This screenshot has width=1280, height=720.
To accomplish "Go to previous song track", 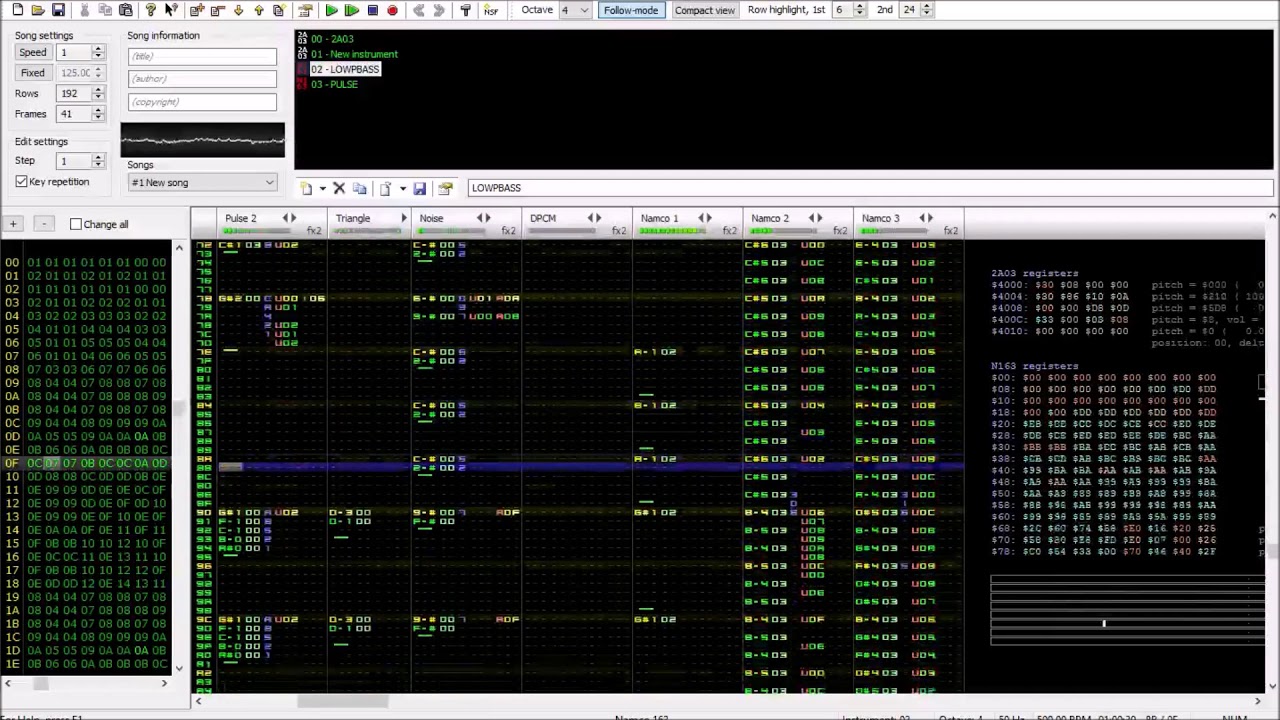I will click(x=418, y=10).
